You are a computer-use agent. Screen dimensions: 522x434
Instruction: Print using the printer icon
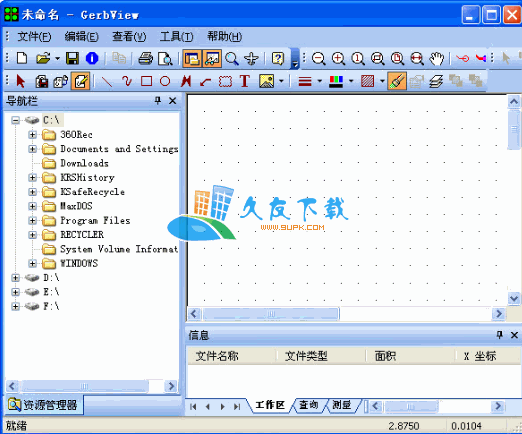[145, 58]
